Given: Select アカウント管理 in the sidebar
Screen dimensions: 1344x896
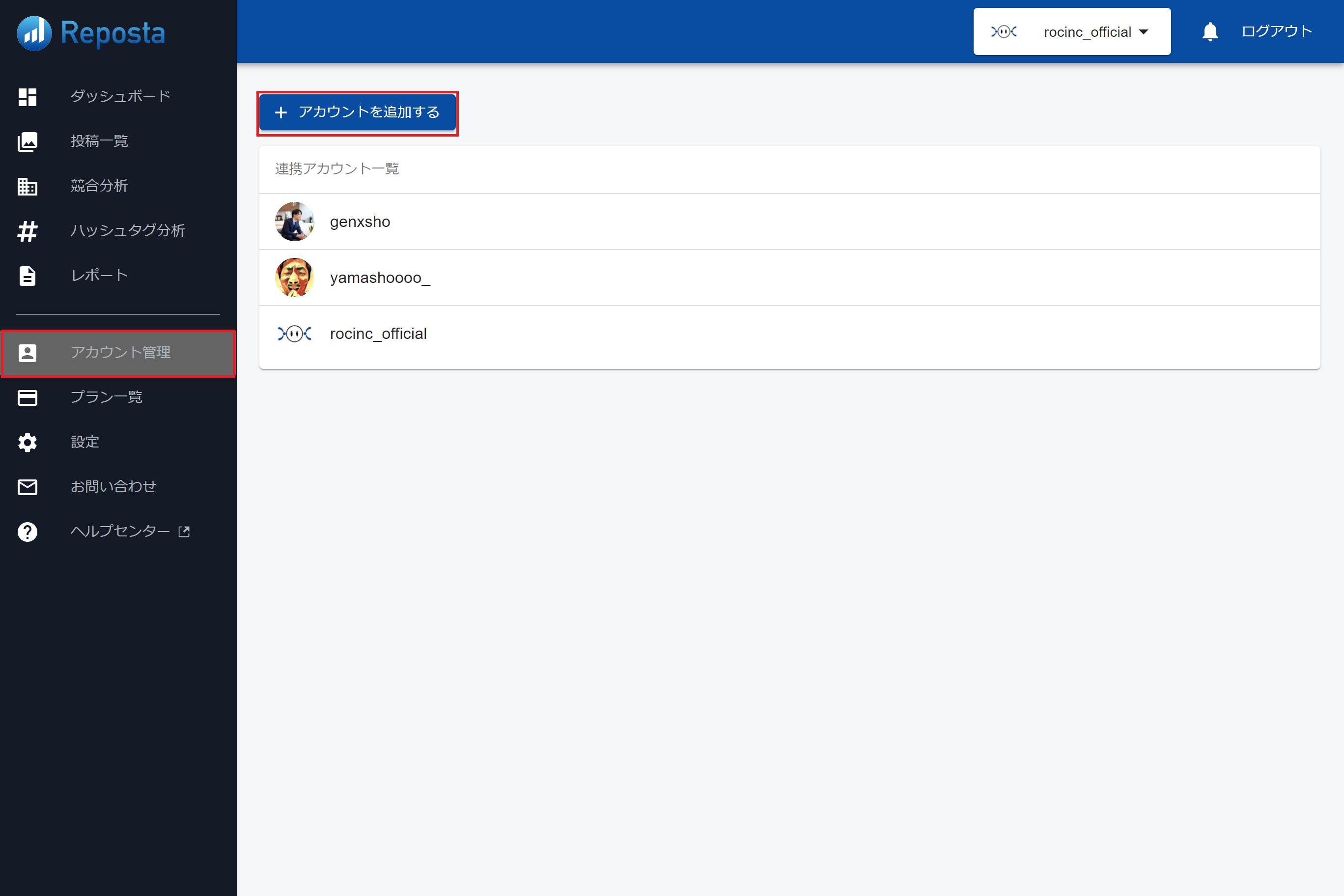Looking at the screenshot, I should pyautogui.click(x=118, y=353).
